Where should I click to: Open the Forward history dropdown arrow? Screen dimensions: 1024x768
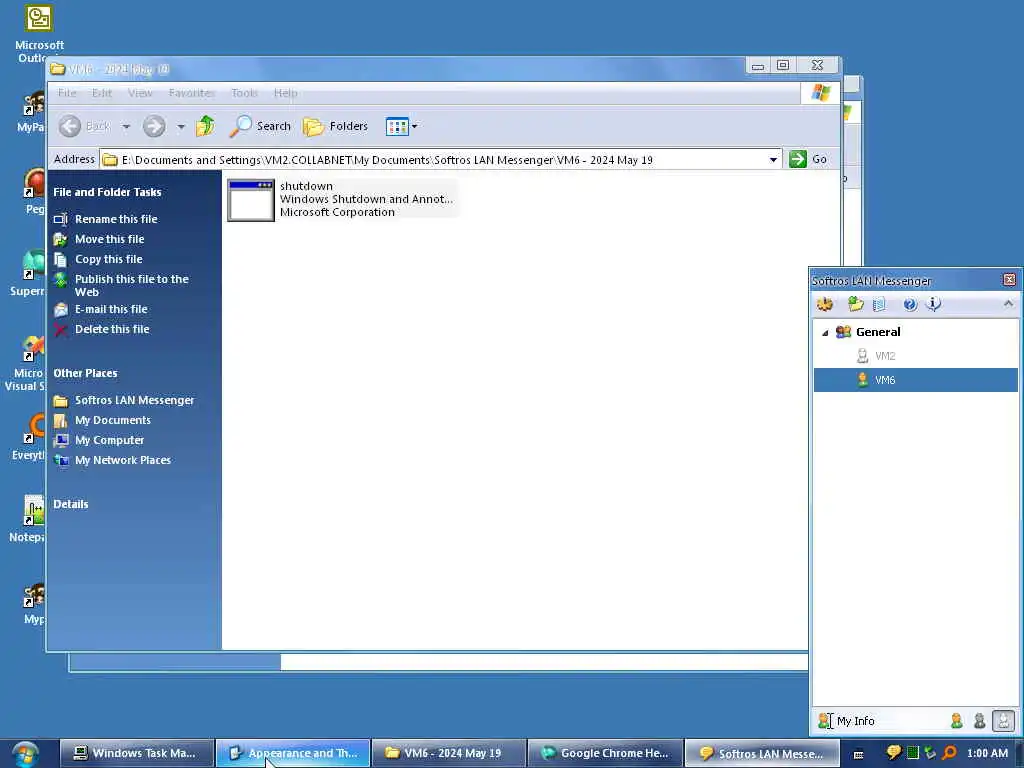point(181,127)
